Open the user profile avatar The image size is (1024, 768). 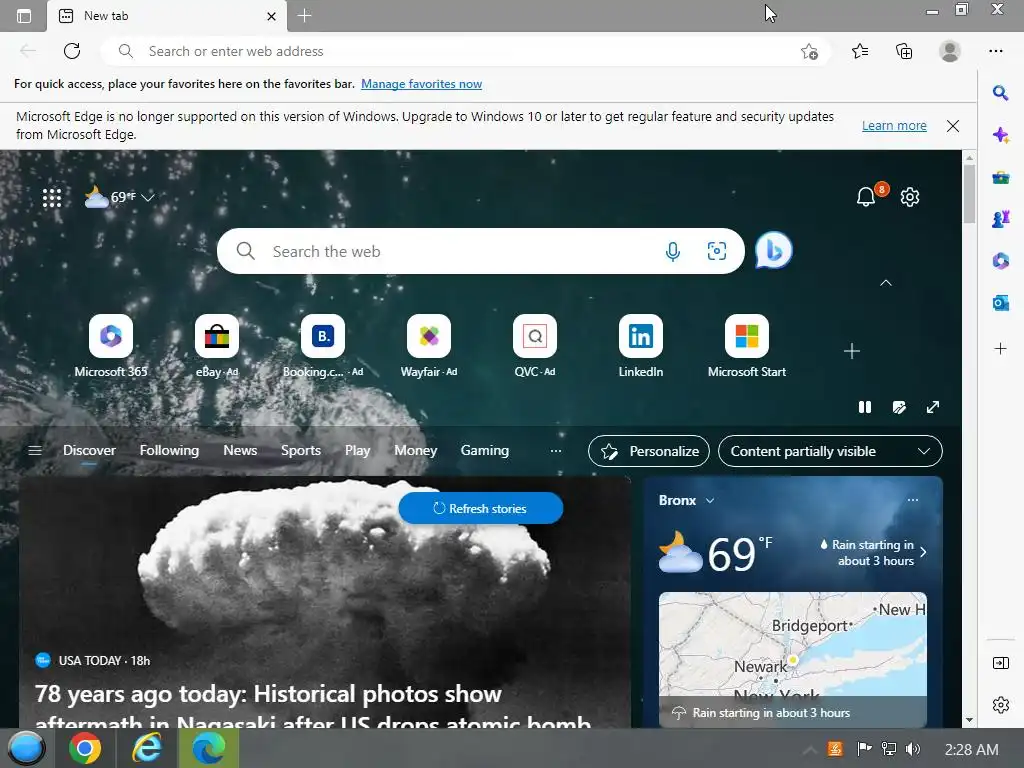pyautogui.click(x=950, y=51)
